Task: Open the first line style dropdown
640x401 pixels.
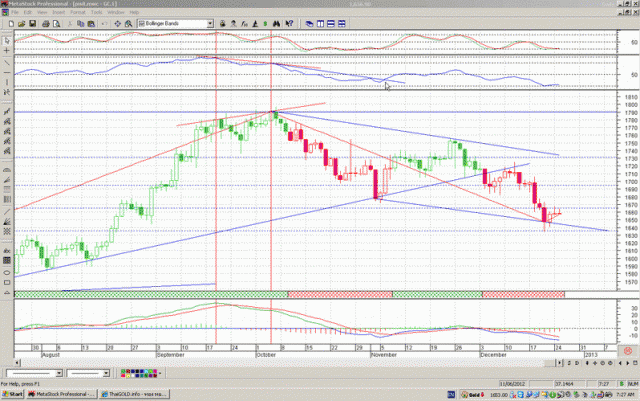Action: (x=59, y=373)
